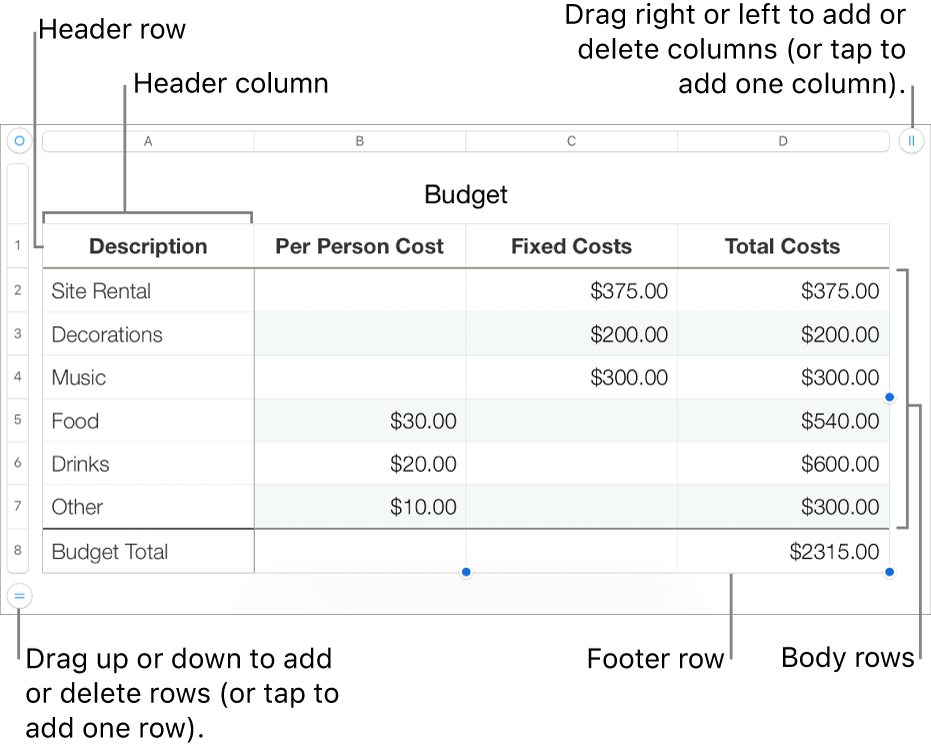Select column D via its reference tab
This screenshot has width=931, height=745.
pyautogui.click(x=783, y=140)
